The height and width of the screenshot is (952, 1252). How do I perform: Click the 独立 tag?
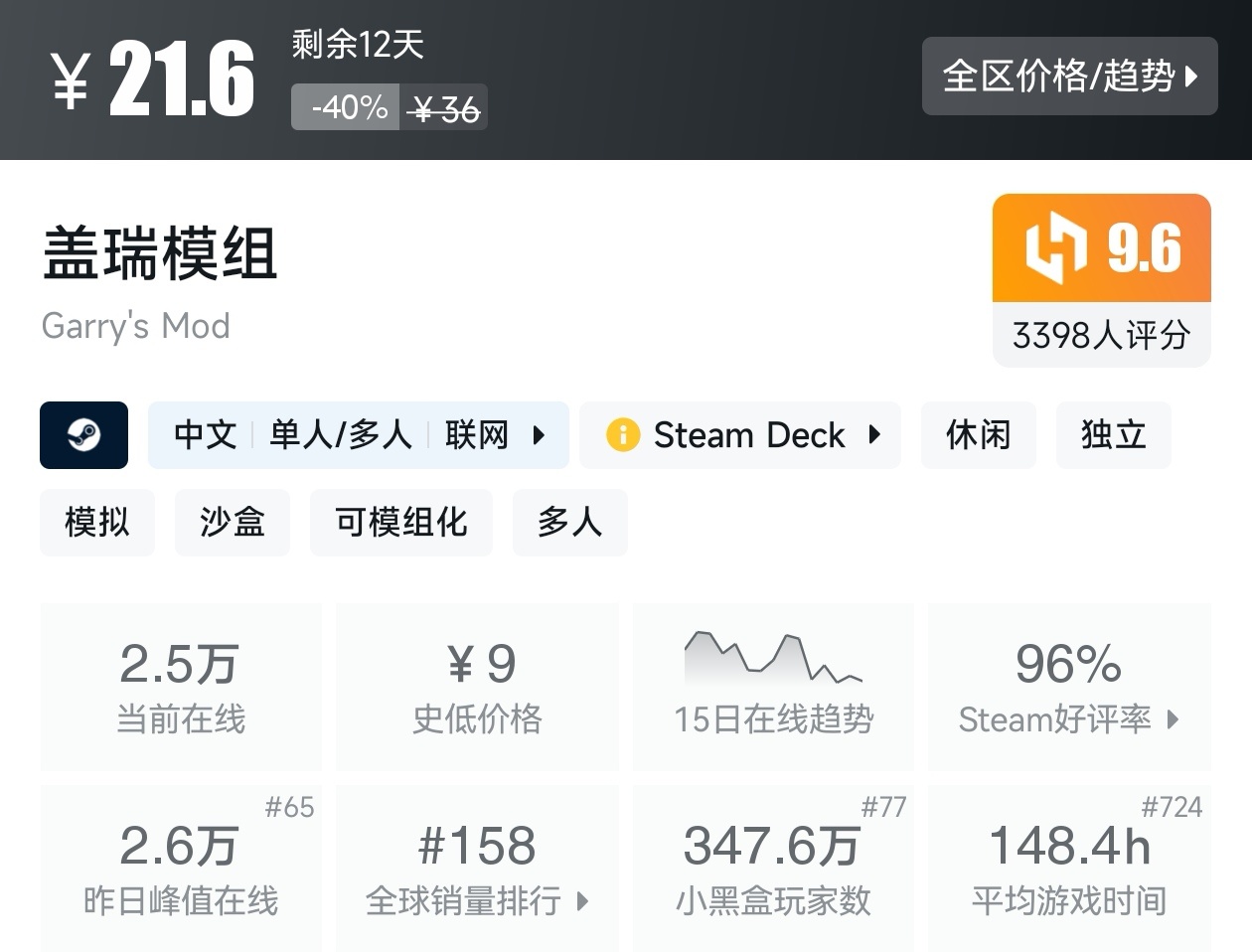point(1113,435)
